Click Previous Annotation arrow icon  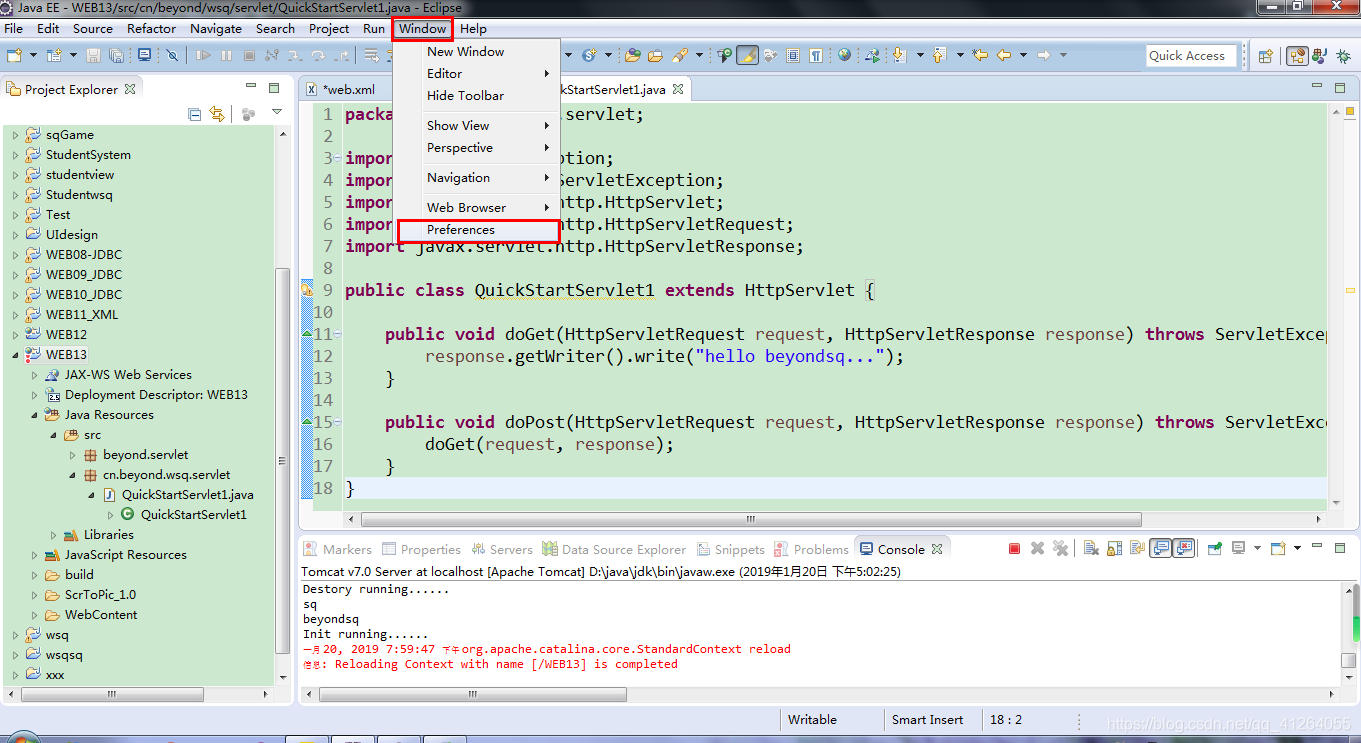pyautogui.click(x=938, y=55)
